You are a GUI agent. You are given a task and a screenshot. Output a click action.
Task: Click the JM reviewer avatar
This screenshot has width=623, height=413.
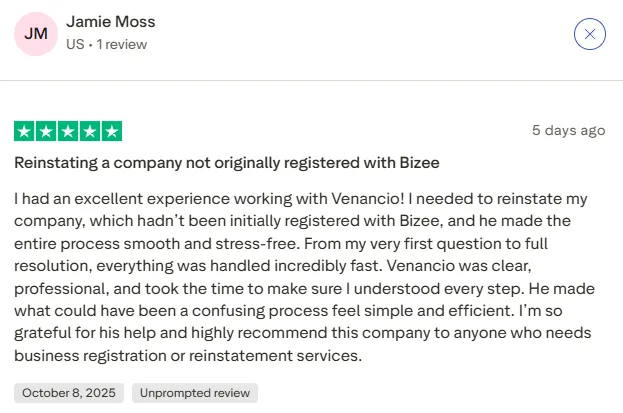pos(35,34)
